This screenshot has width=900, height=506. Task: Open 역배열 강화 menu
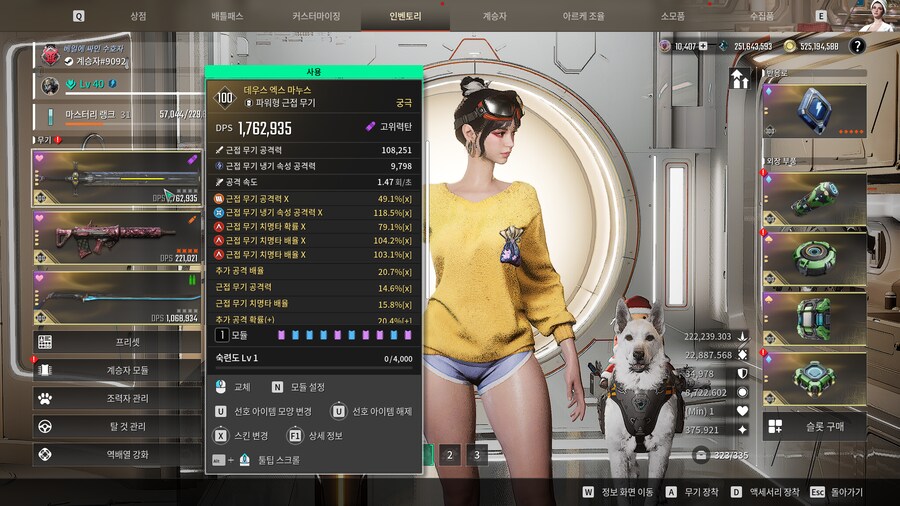tap(117, 454)
